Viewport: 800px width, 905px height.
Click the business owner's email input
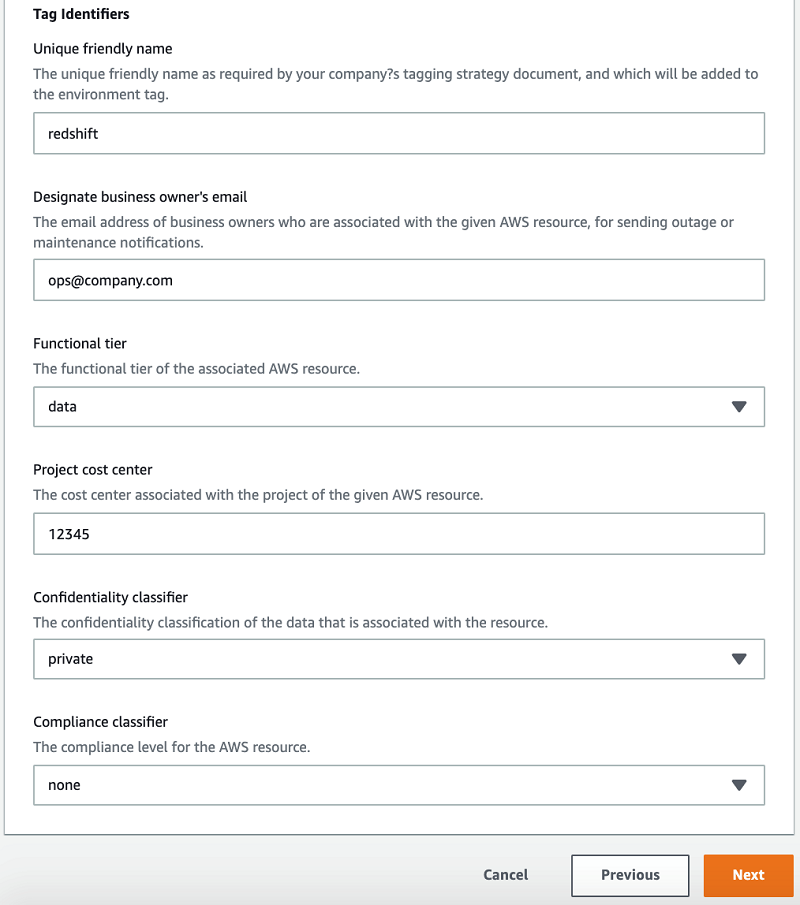pos(398,281)
